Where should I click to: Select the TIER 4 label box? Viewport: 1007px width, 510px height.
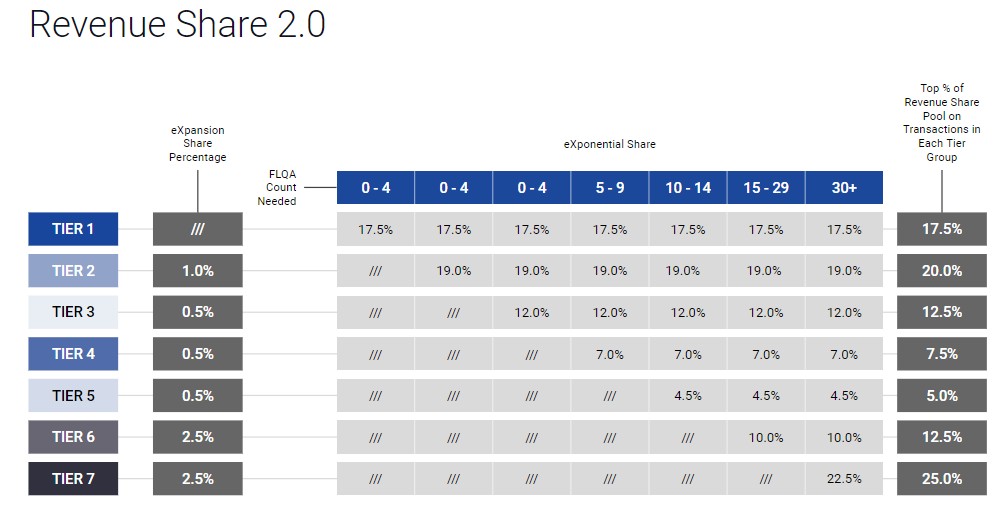pos(73,354)
